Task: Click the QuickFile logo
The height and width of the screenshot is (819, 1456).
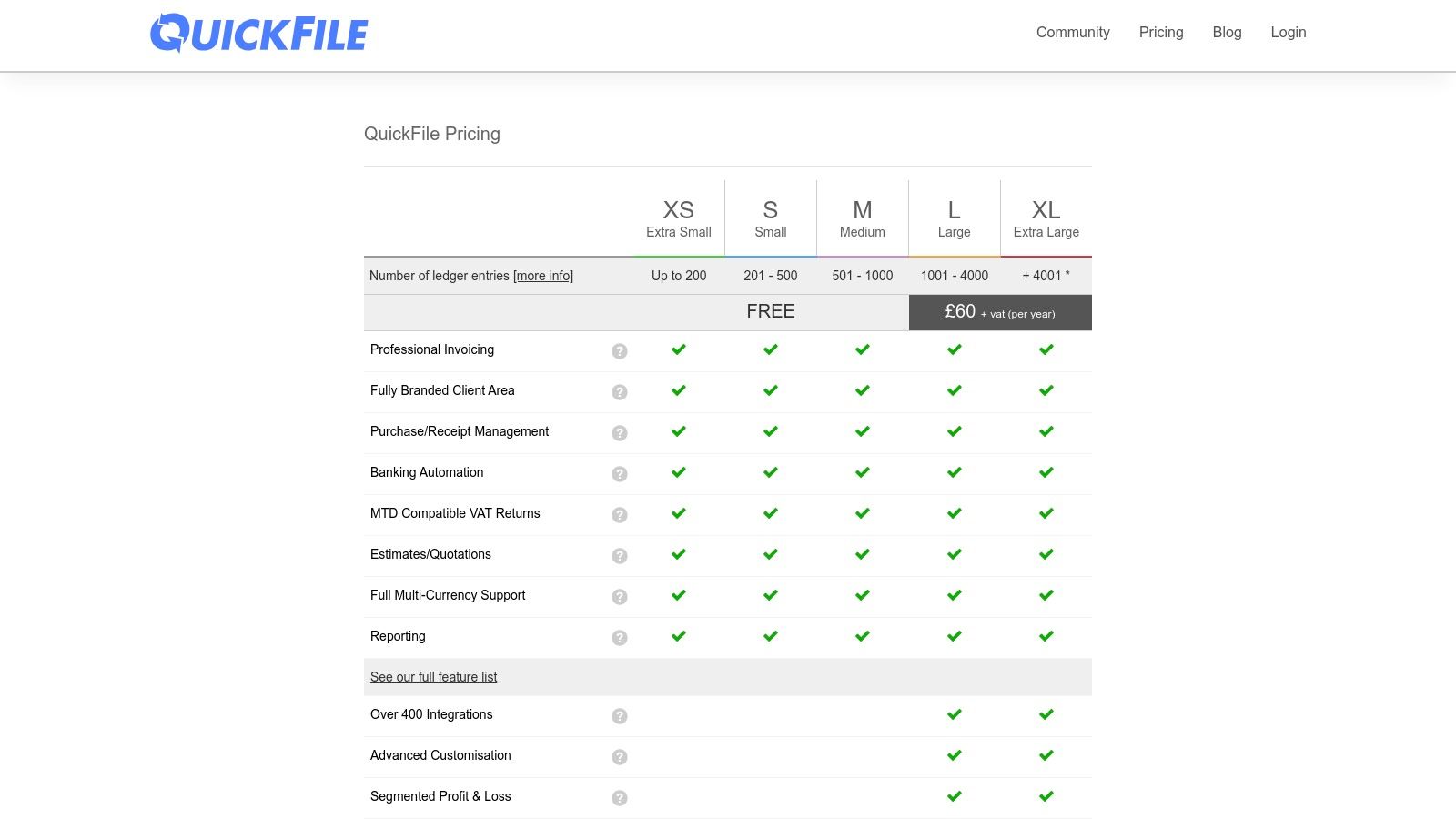Action: tap(259, 33)
